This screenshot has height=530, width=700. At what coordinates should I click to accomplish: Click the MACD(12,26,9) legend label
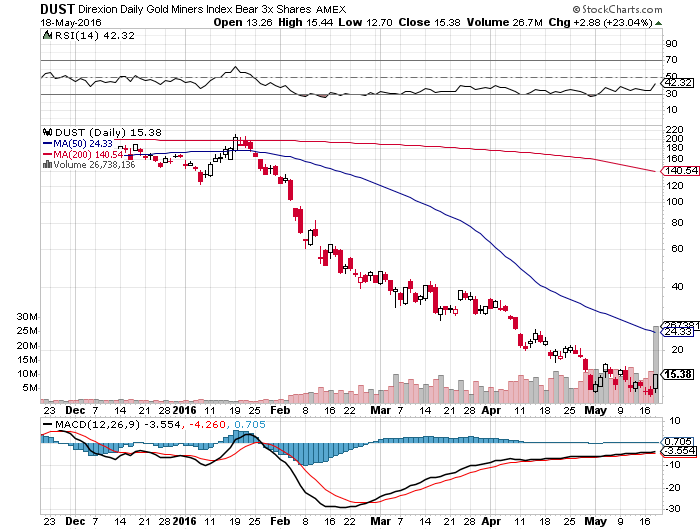(97, 424)
